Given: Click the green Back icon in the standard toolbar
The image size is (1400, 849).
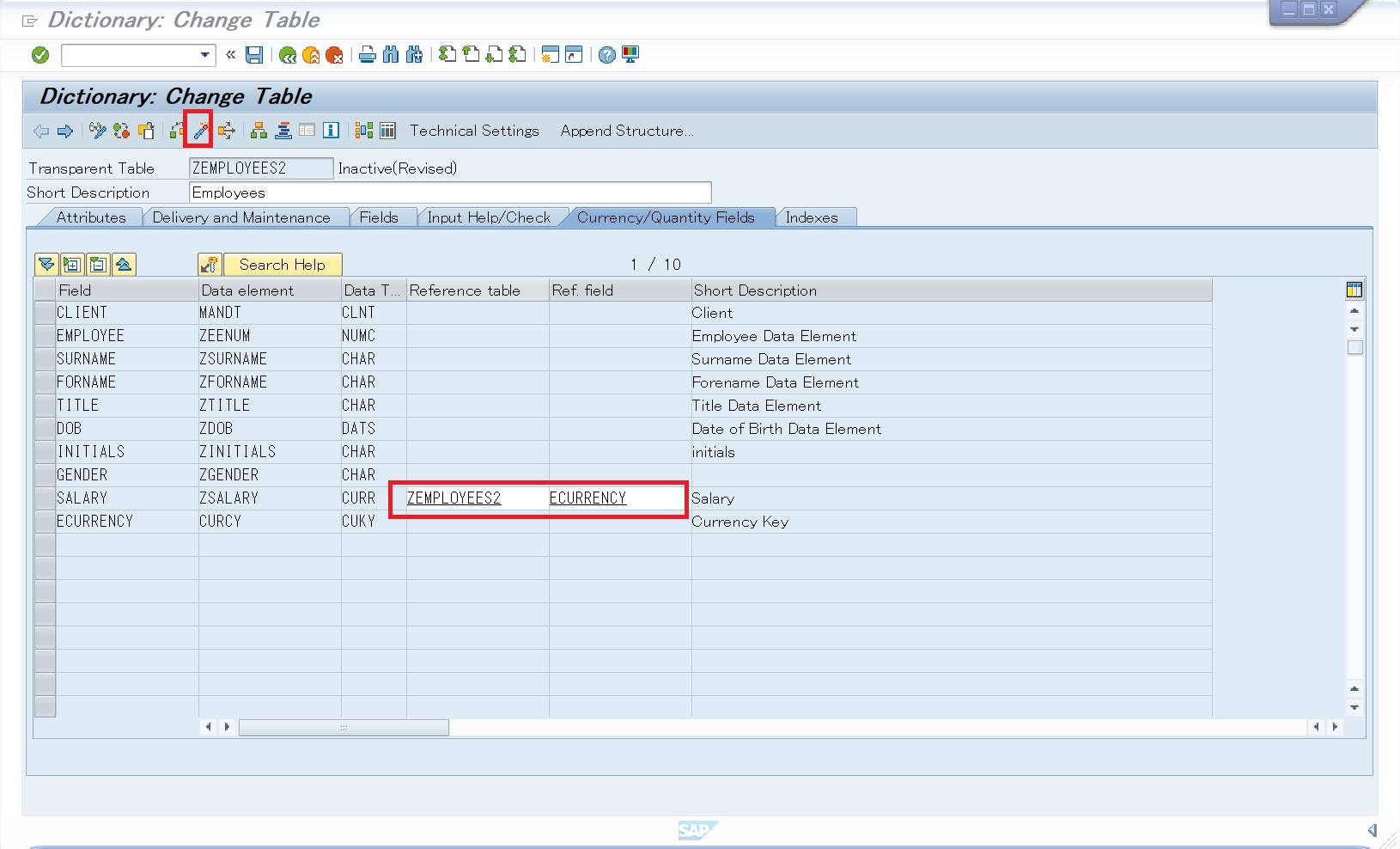Looking at the screenshot, I should point(288,55).
